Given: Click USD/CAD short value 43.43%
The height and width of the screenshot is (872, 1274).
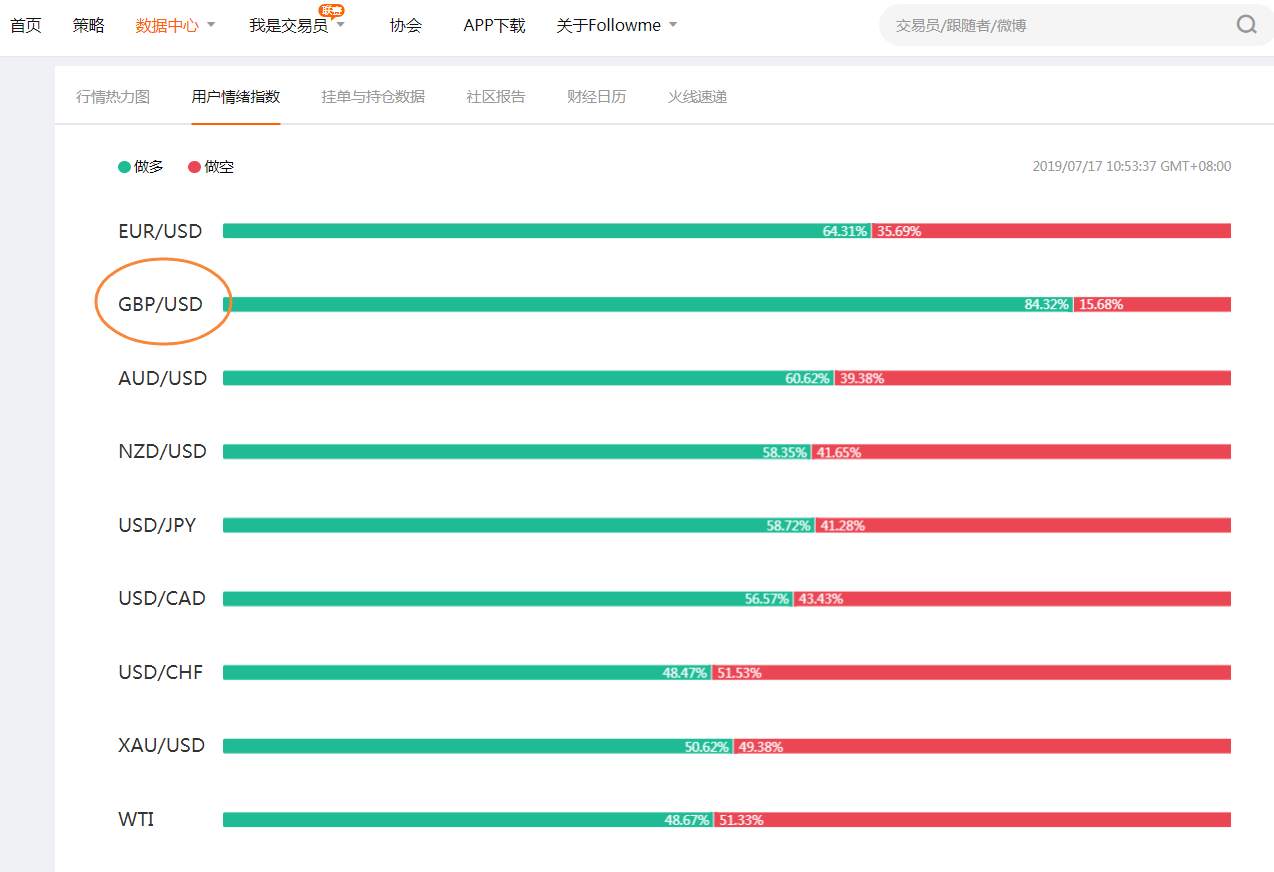Looking at the screenshot, I should tap(821, 599).
